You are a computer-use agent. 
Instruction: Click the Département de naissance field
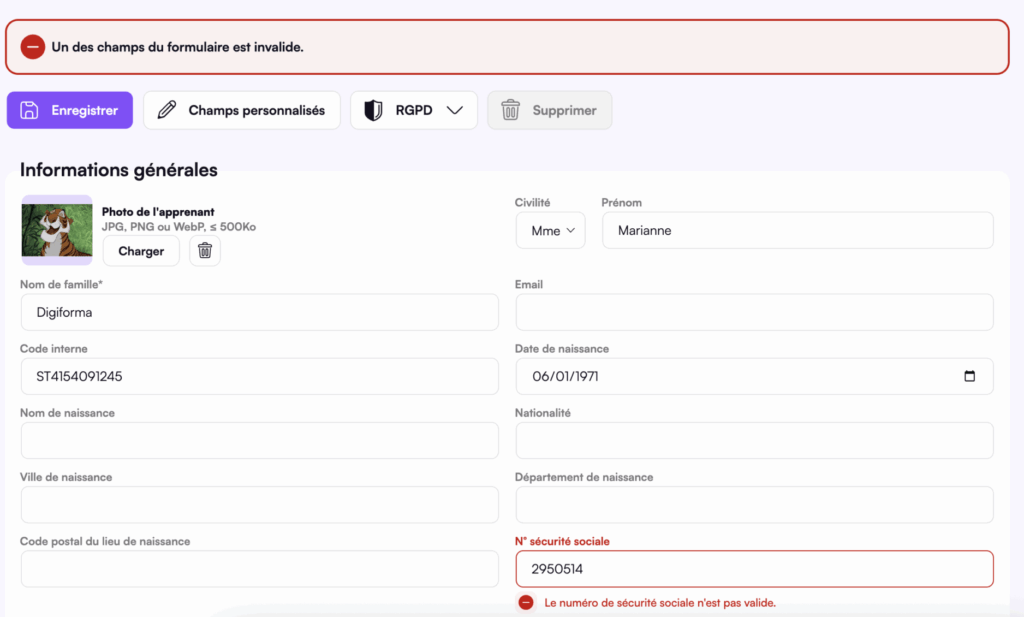pyautogui.click(x=754, y=504)
